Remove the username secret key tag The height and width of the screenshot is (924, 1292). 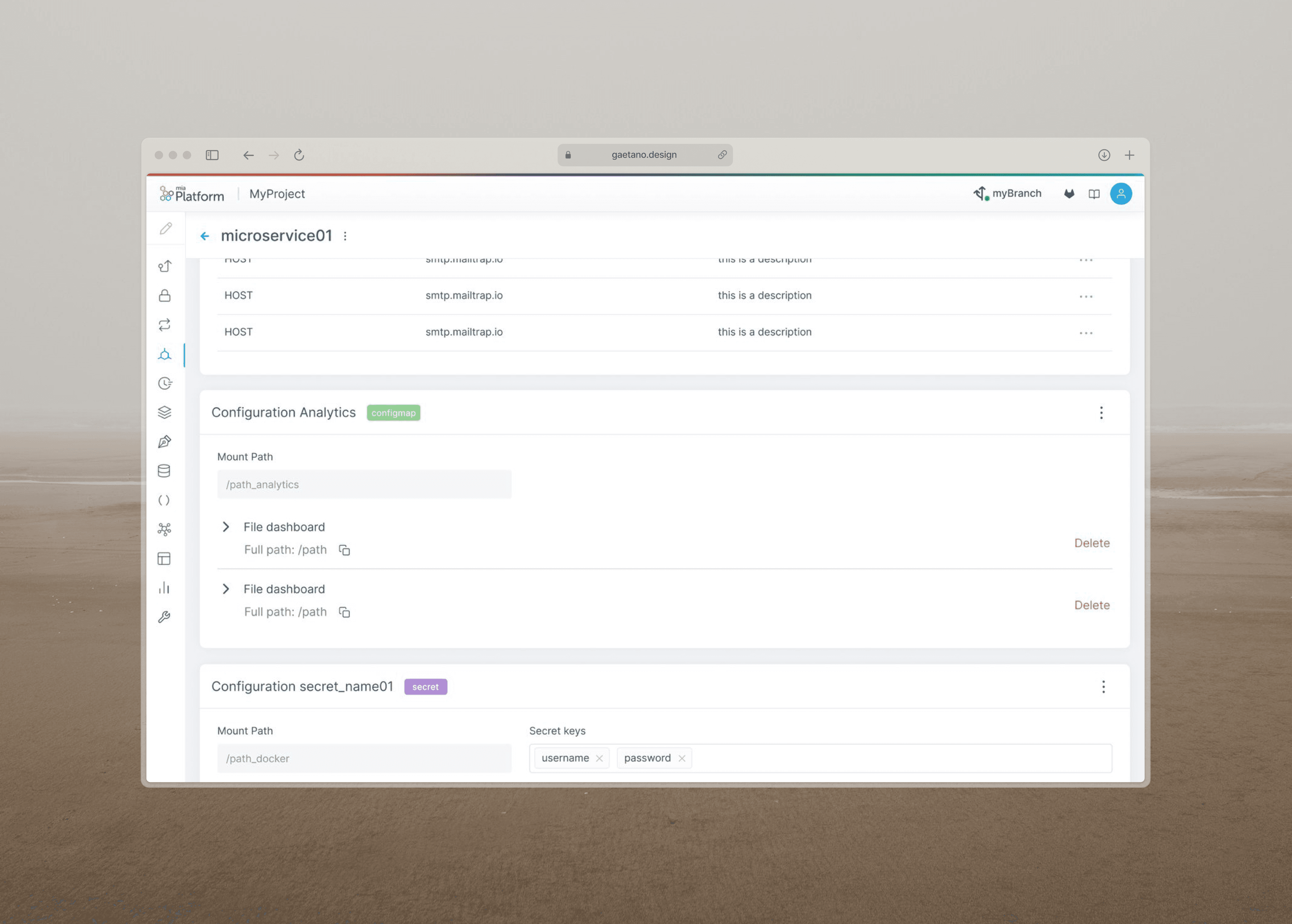(599, 758)
